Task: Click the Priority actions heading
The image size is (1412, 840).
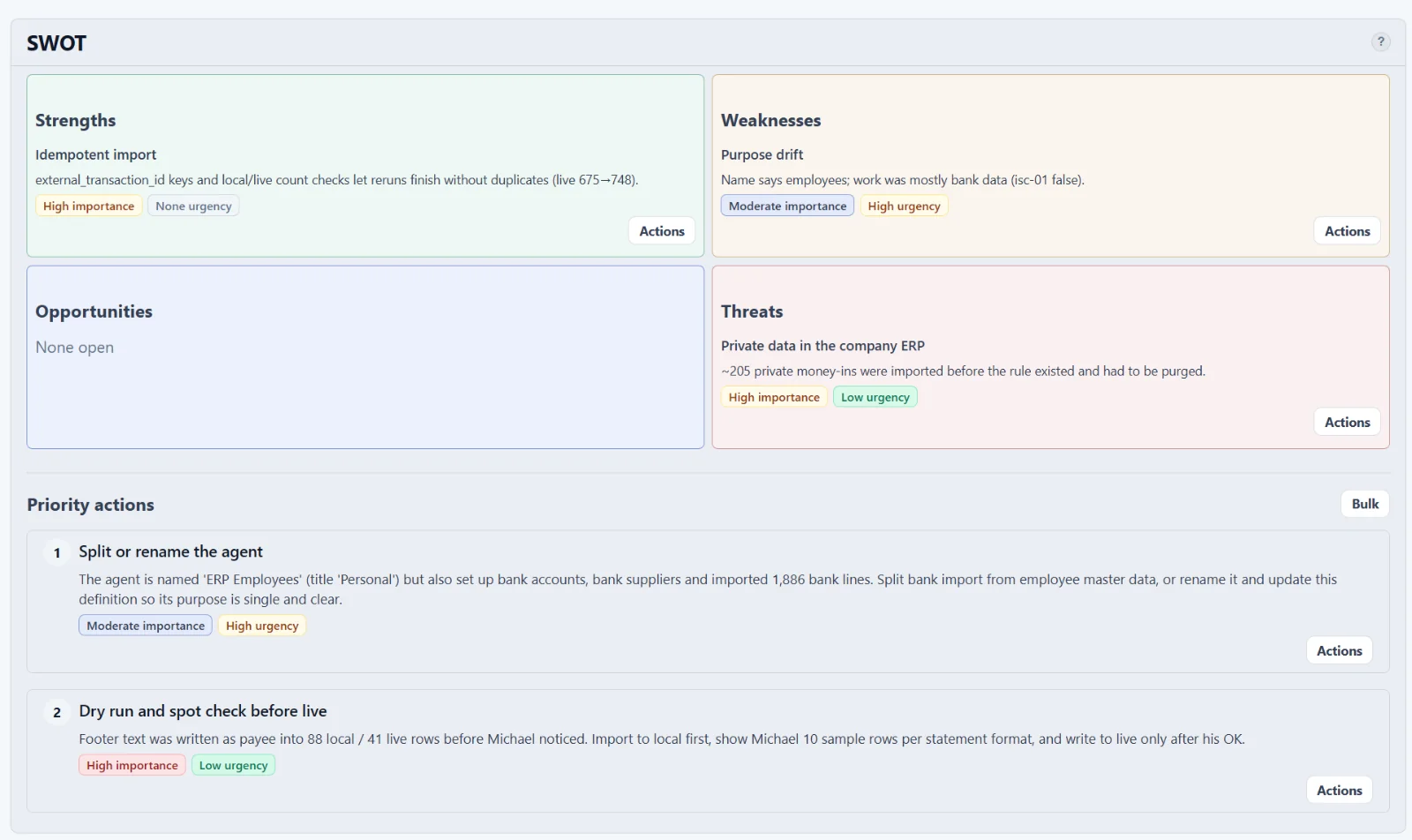Action: pos(90,505)
